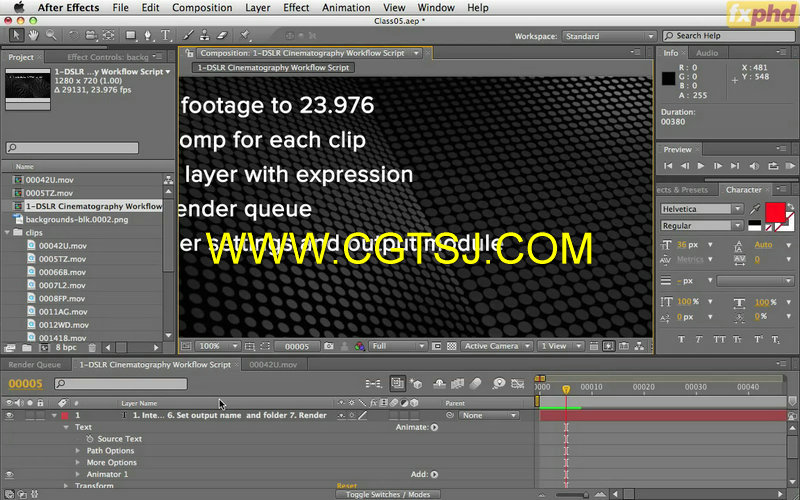The width and height of the screenshot is (800, 500).
Task: Open the Composition menu
Action: pyautogui.click(x=202, y=8)
